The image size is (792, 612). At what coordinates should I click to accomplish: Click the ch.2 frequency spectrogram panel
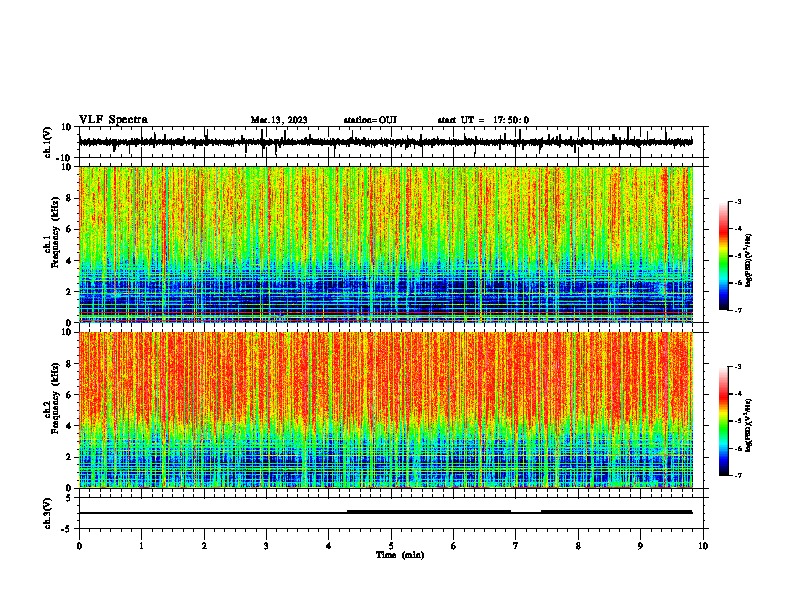click(x=391, y=410)
